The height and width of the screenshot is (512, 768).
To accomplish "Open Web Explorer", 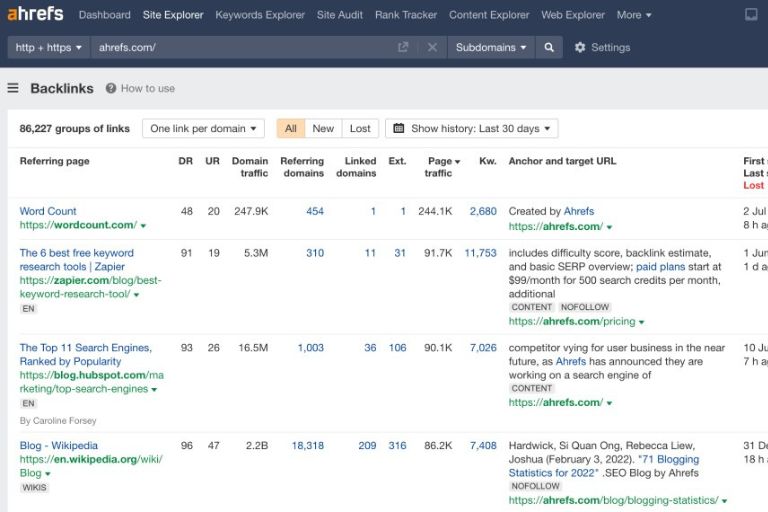I will [x=573, y=15].
